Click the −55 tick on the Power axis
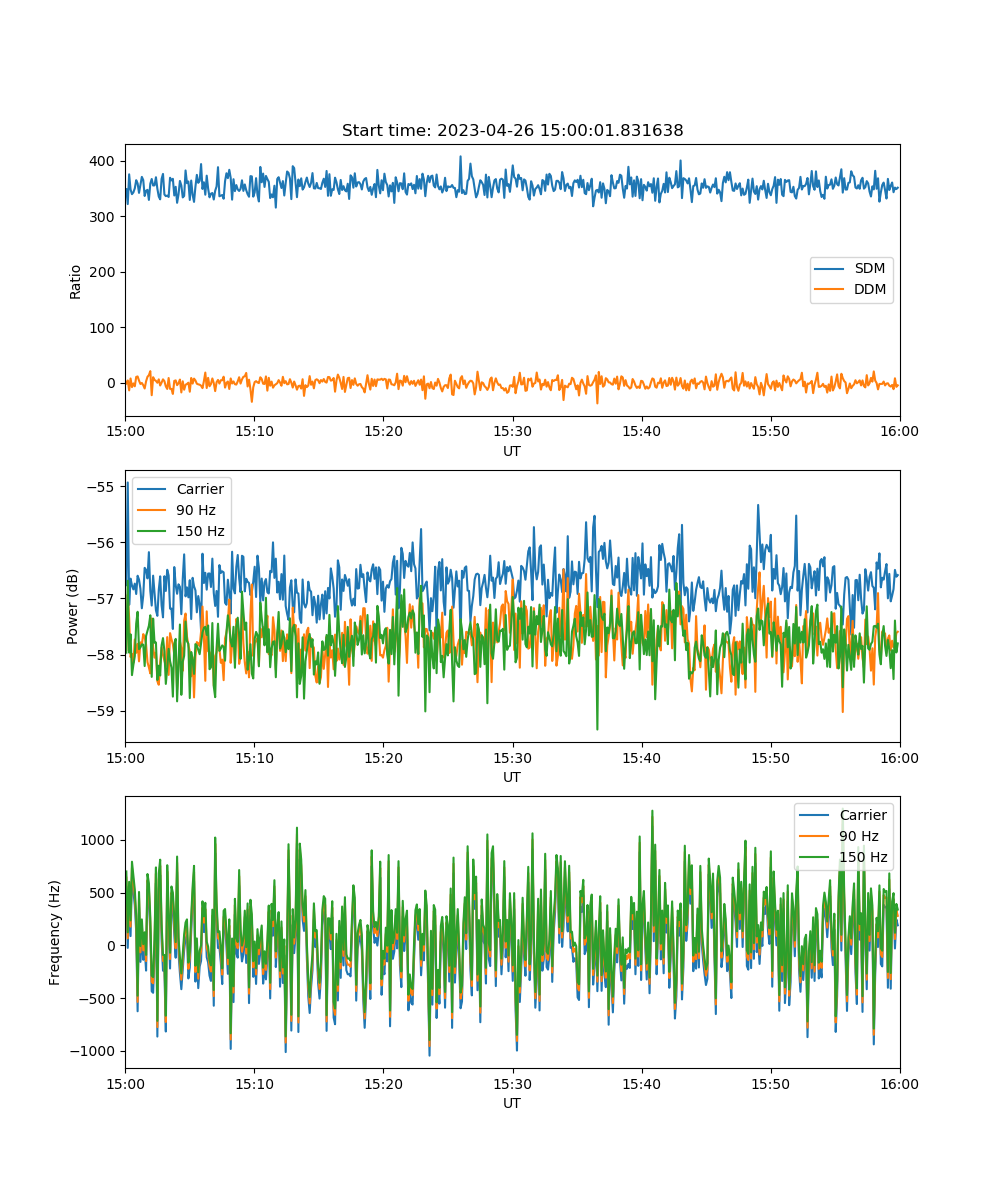Screen dimensions: 1000x1200 (102, 487)
